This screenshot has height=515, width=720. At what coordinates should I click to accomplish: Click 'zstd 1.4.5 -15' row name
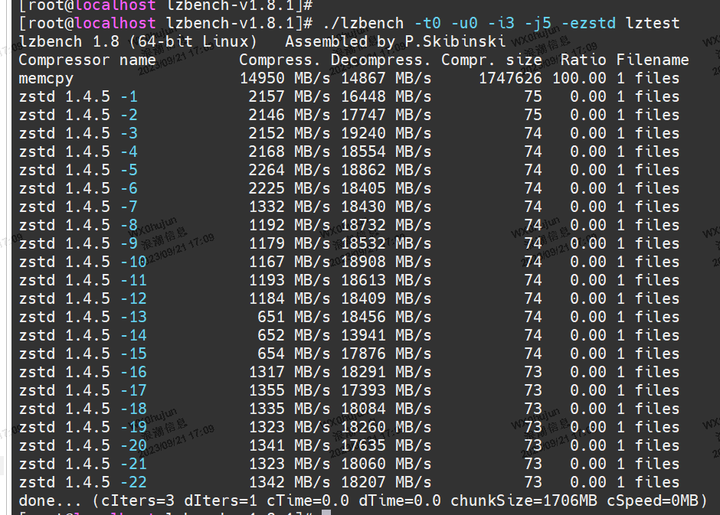pyautogui.click(x=83, y=354)
